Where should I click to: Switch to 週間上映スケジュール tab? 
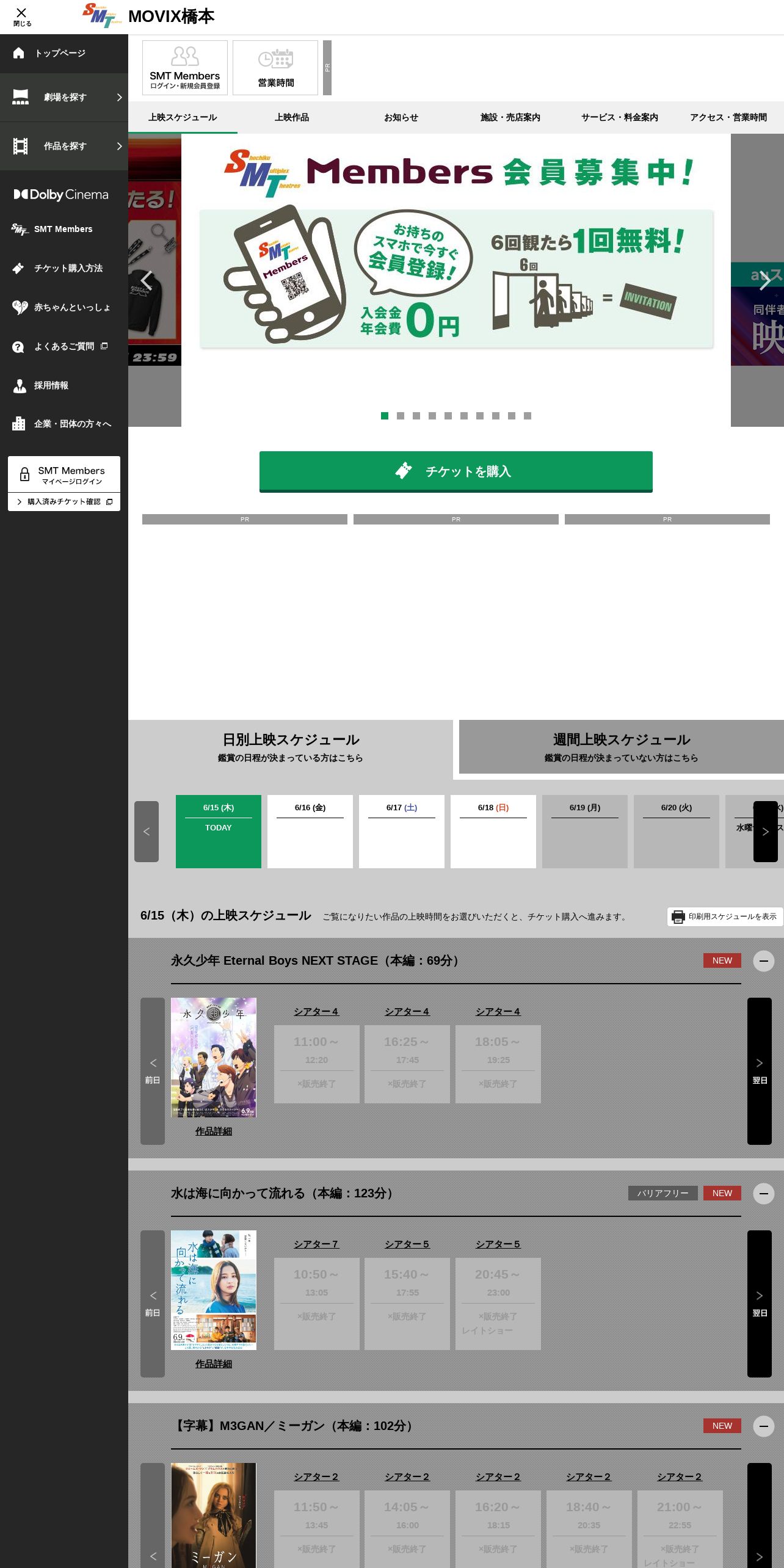(x=622, y=747)
